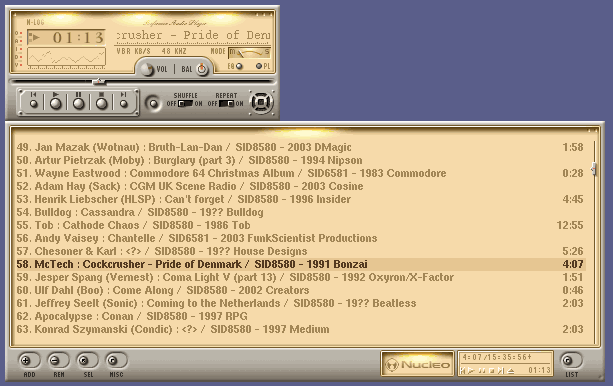The height and width of the screenshot is (386, 613).
Task: Stop playback with the stop knob
Action: tap(102, 104)
